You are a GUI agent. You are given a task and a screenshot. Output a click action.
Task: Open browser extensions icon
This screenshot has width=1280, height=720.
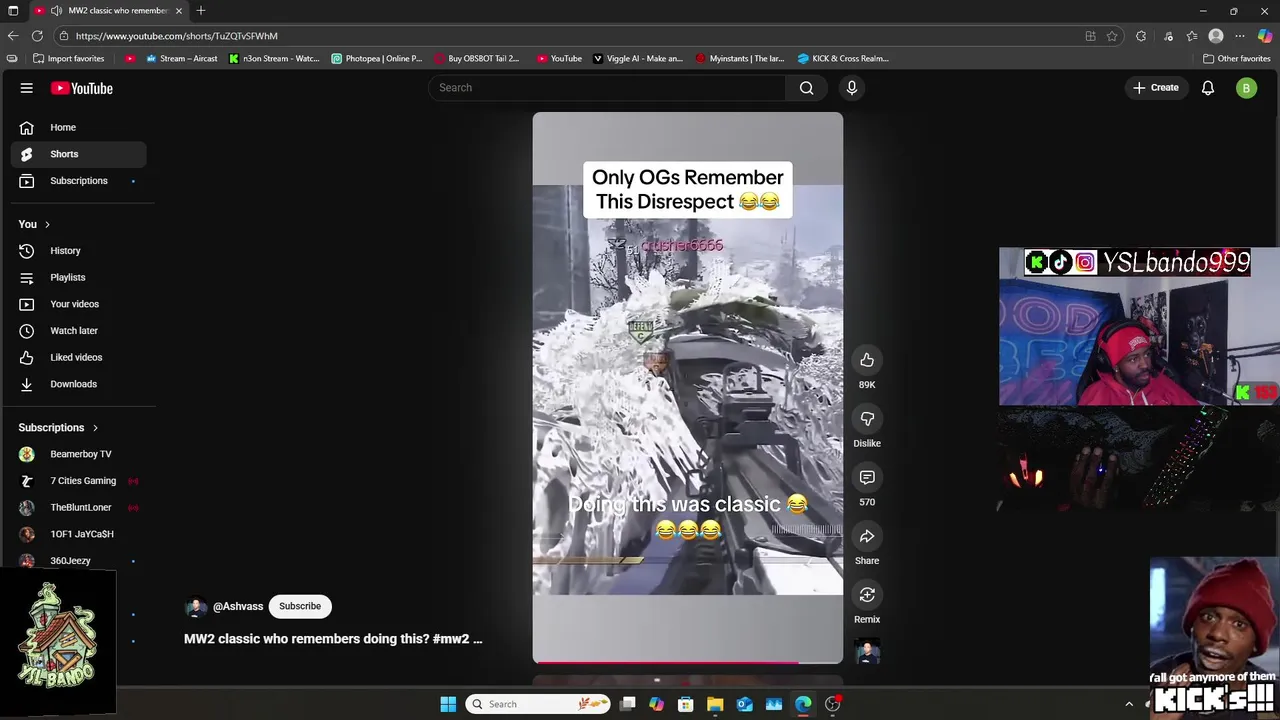1141,36
